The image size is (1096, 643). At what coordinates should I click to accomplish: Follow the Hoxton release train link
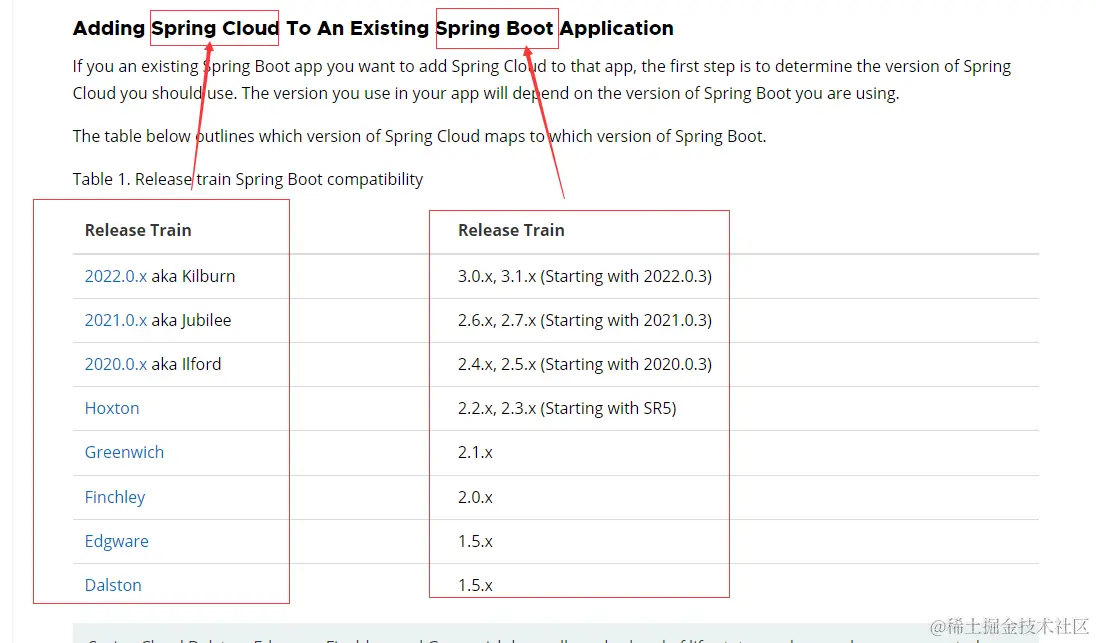pos(112,408)
